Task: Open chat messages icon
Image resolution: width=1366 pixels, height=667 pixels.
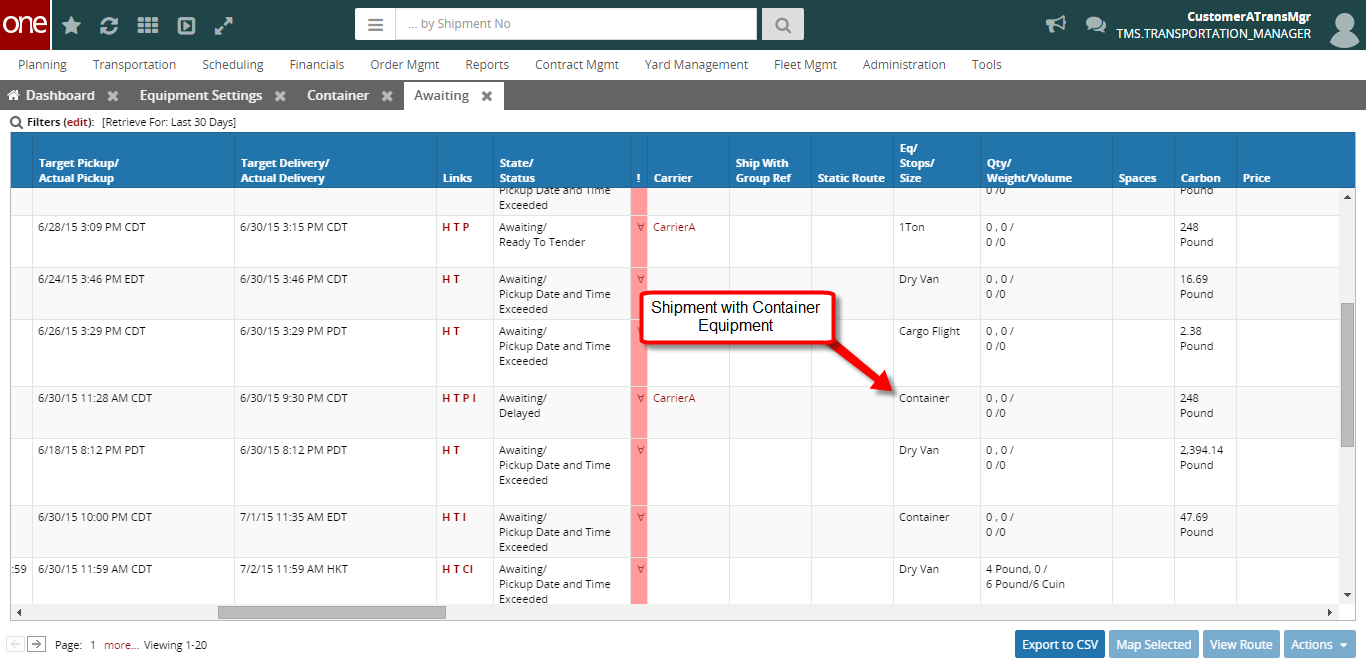Action: click(1096, 25)
